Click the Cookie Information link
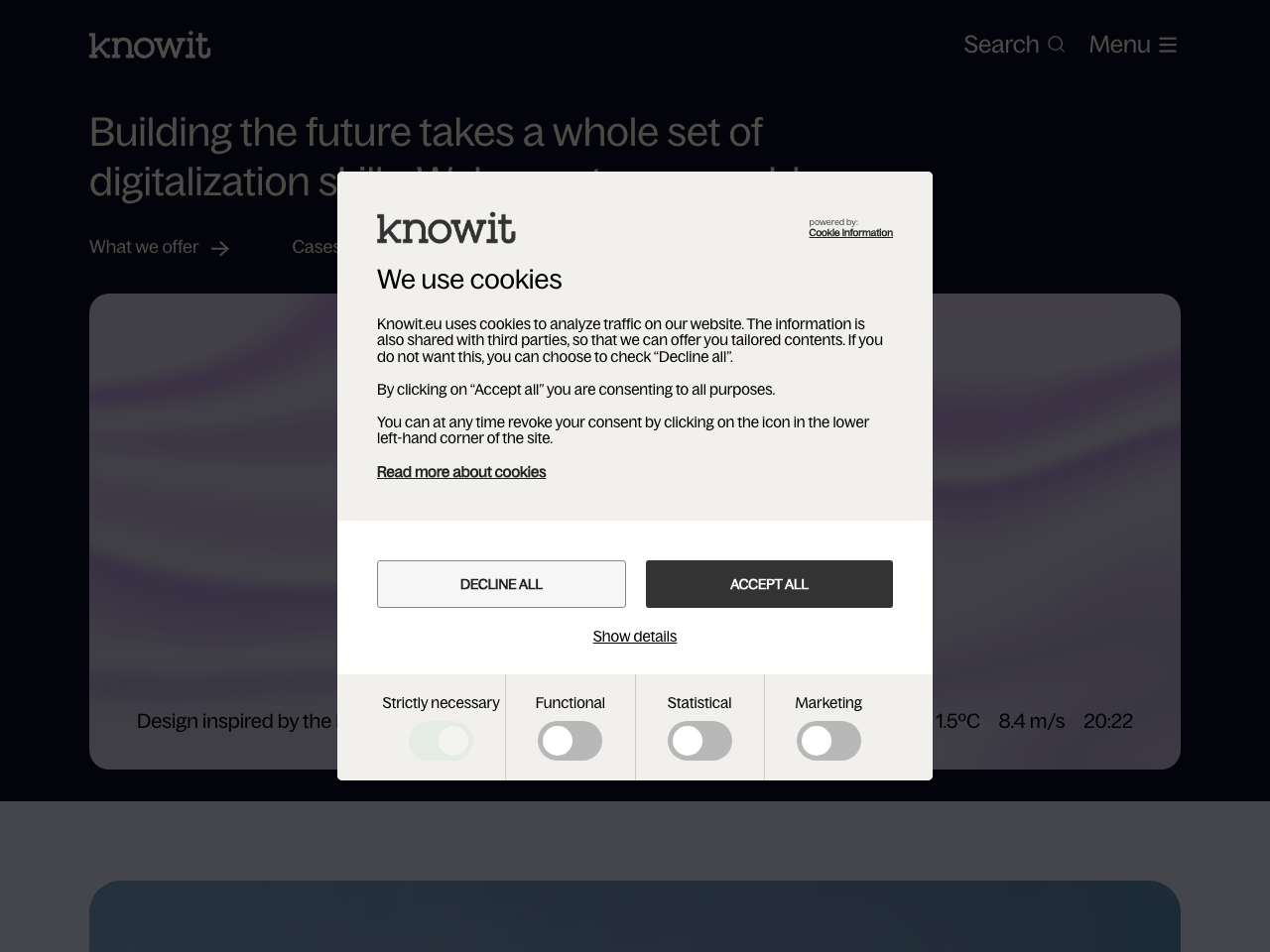The width and height of the screenshot is (1270, 952). 850,233
